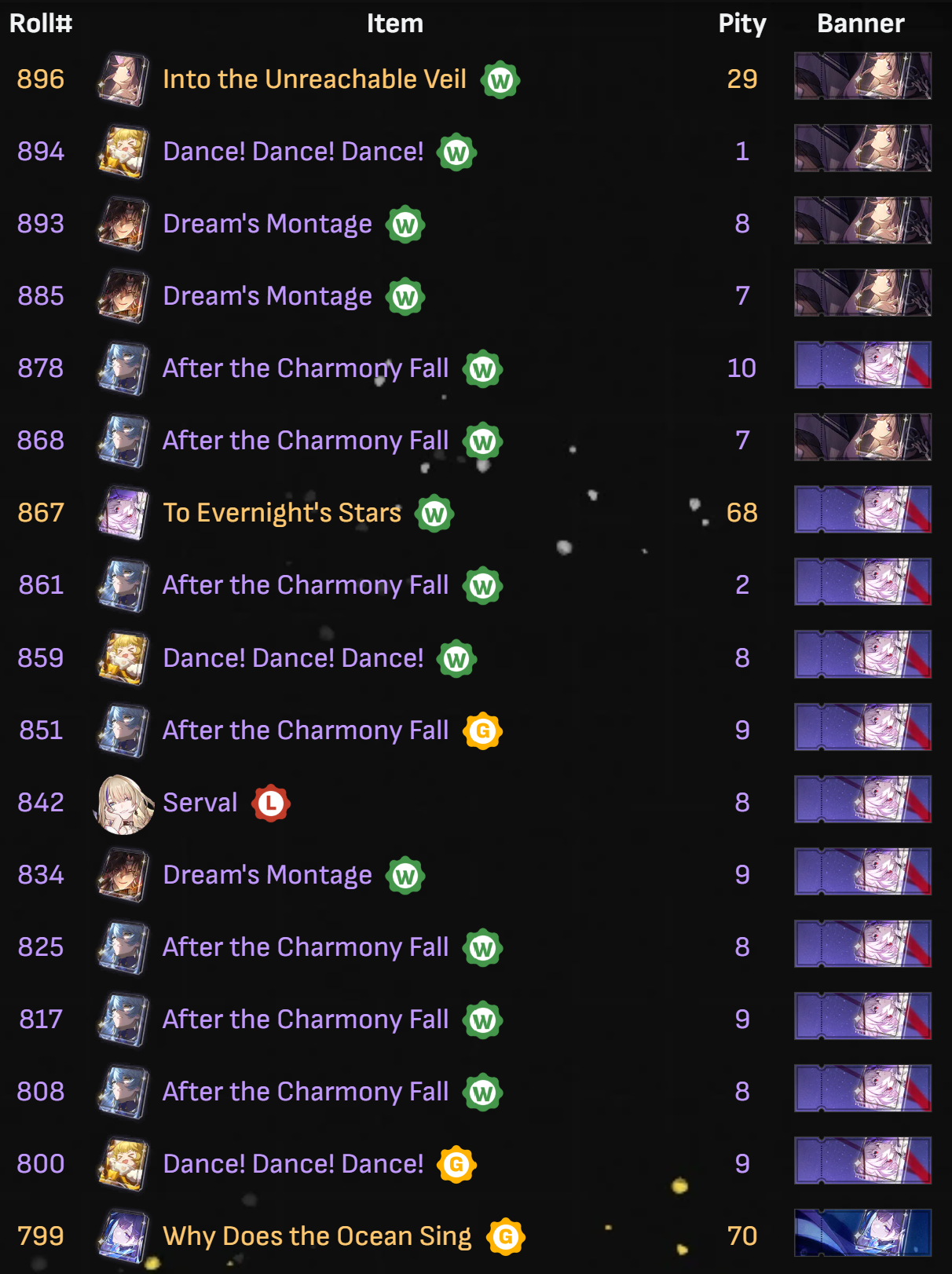Open the banner thumbnail on roll 868
This screenshot has height=1274, width=952.
point(862,437)
